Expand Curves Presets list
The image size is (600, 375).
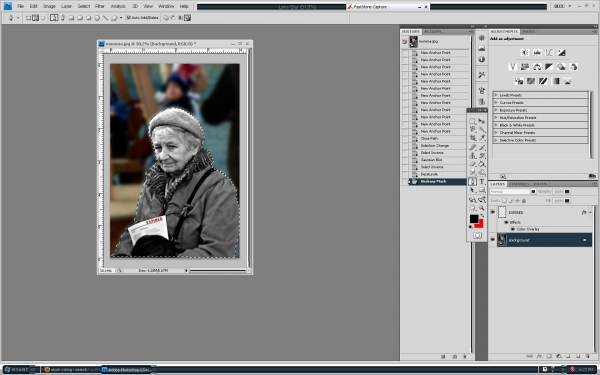(496, 103)
